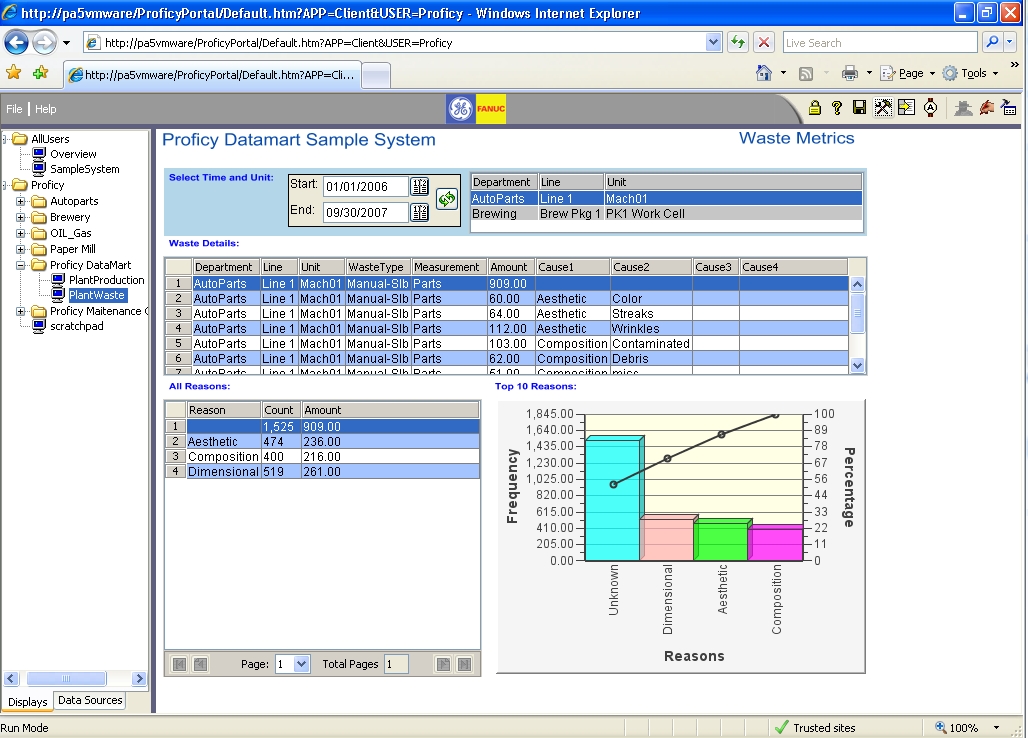Select the PlantWaste display

(97, 296)
